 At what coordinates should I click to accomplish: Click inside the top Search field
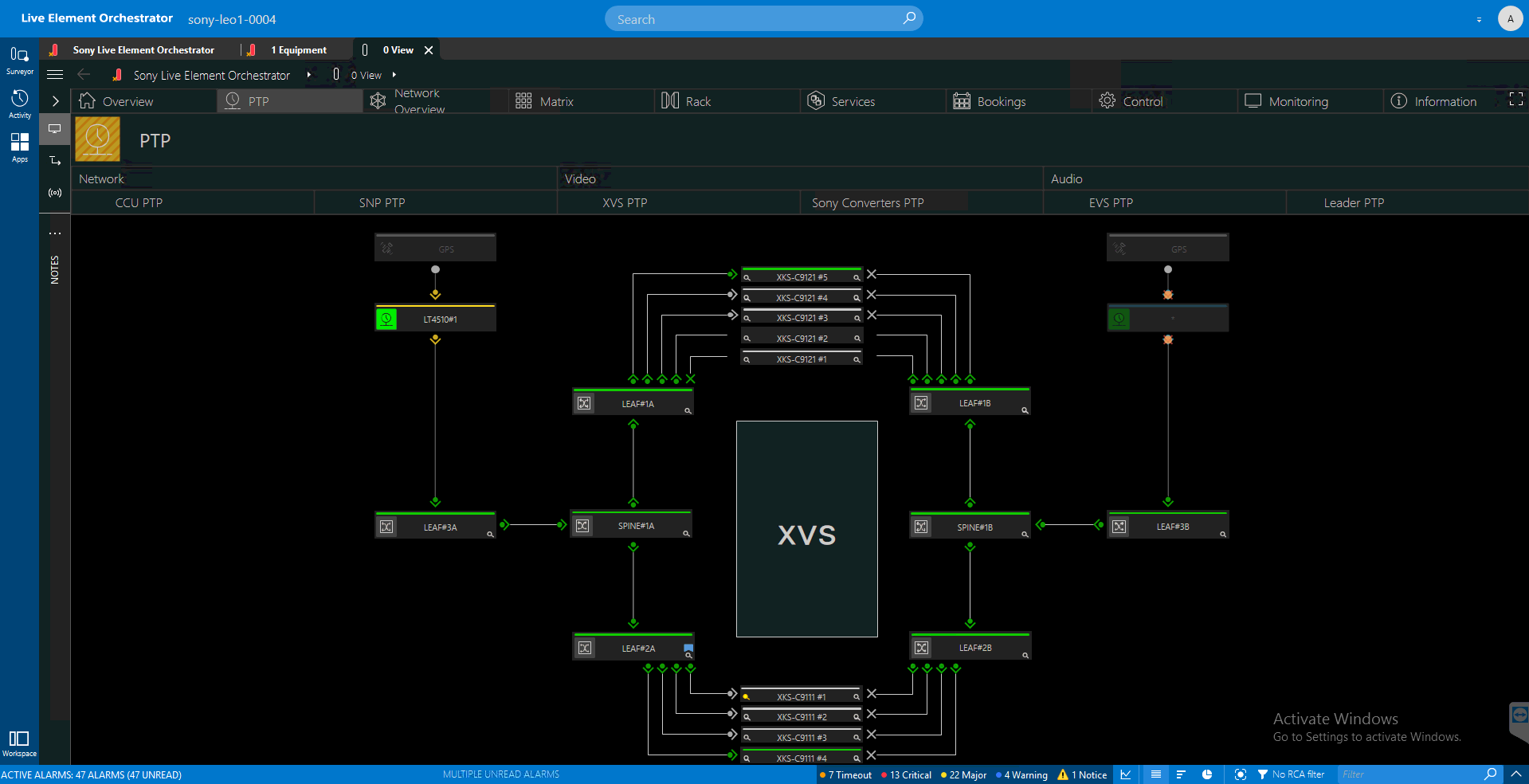coord(763,18)
